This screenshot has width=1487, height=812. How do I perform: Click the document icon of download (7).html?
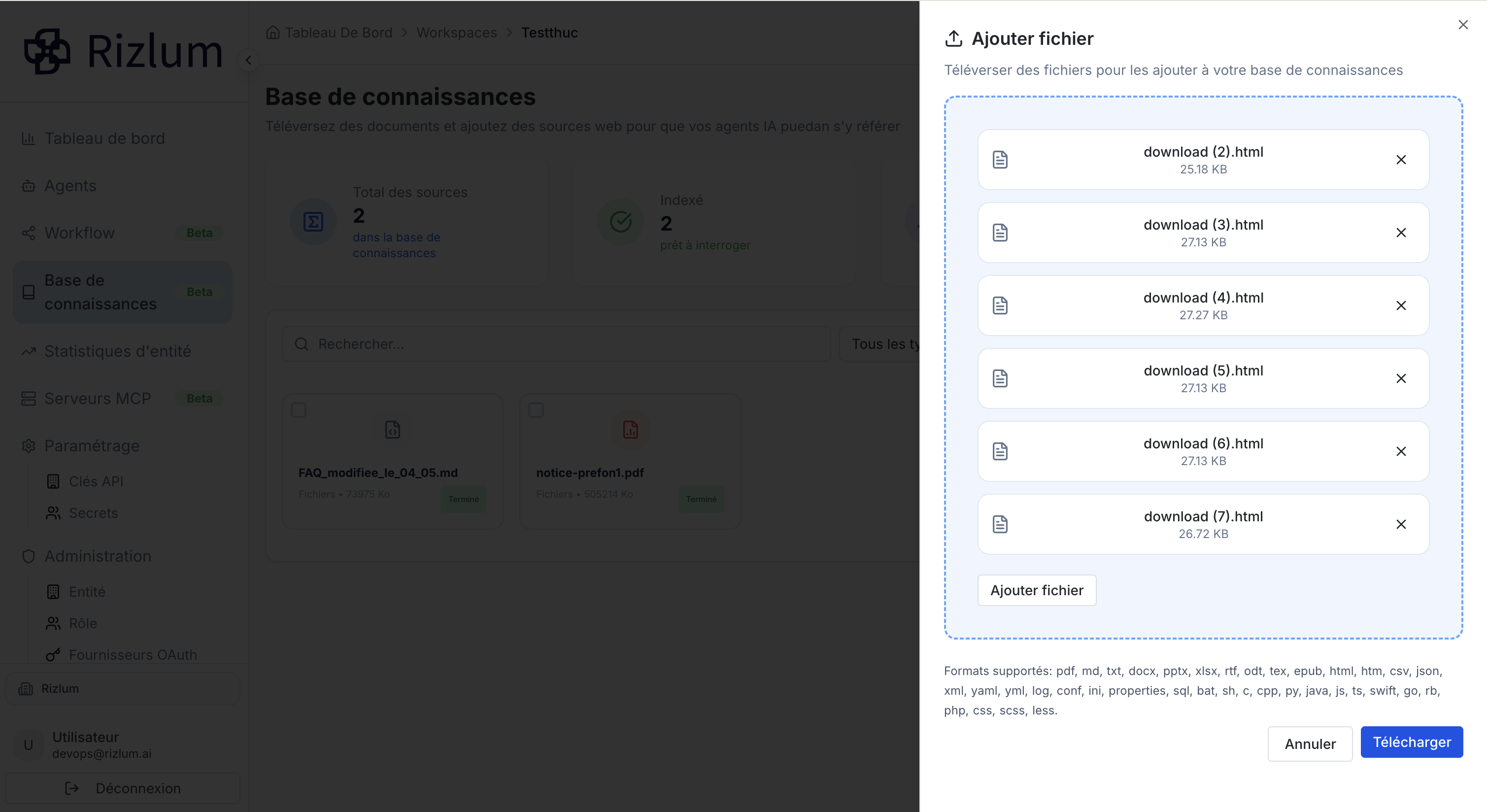pos(1000,525)
